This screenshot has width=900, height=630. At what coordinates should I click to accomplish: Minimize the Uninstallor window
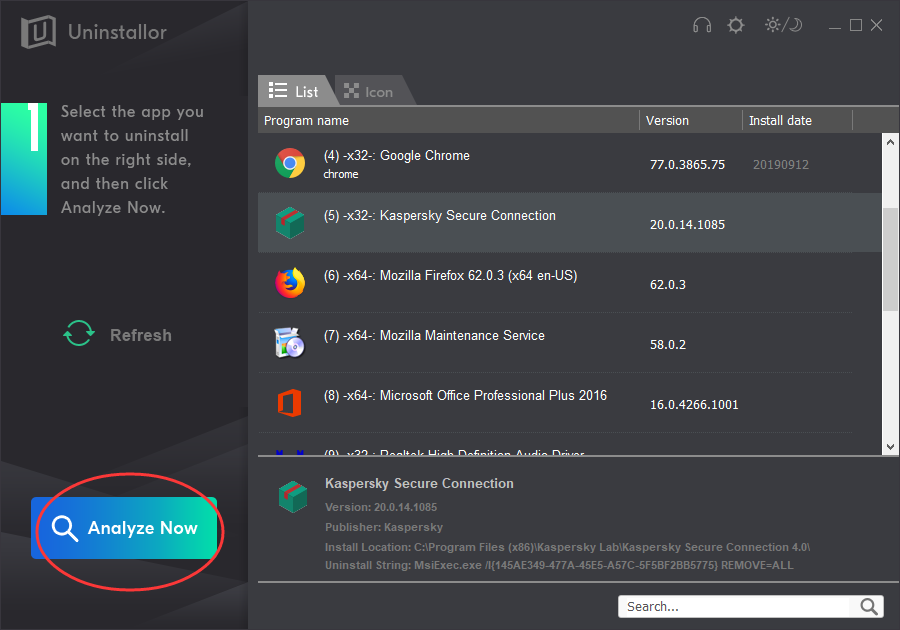[835, 26]
